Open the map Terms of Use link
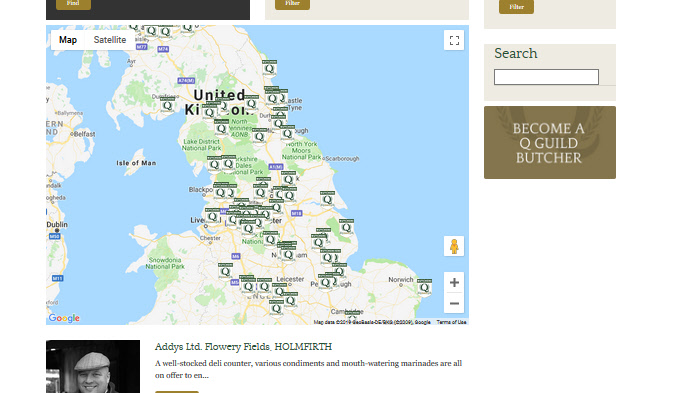Image resolution: width=687 pixels, height=393 pixels. tap(451, 322)
